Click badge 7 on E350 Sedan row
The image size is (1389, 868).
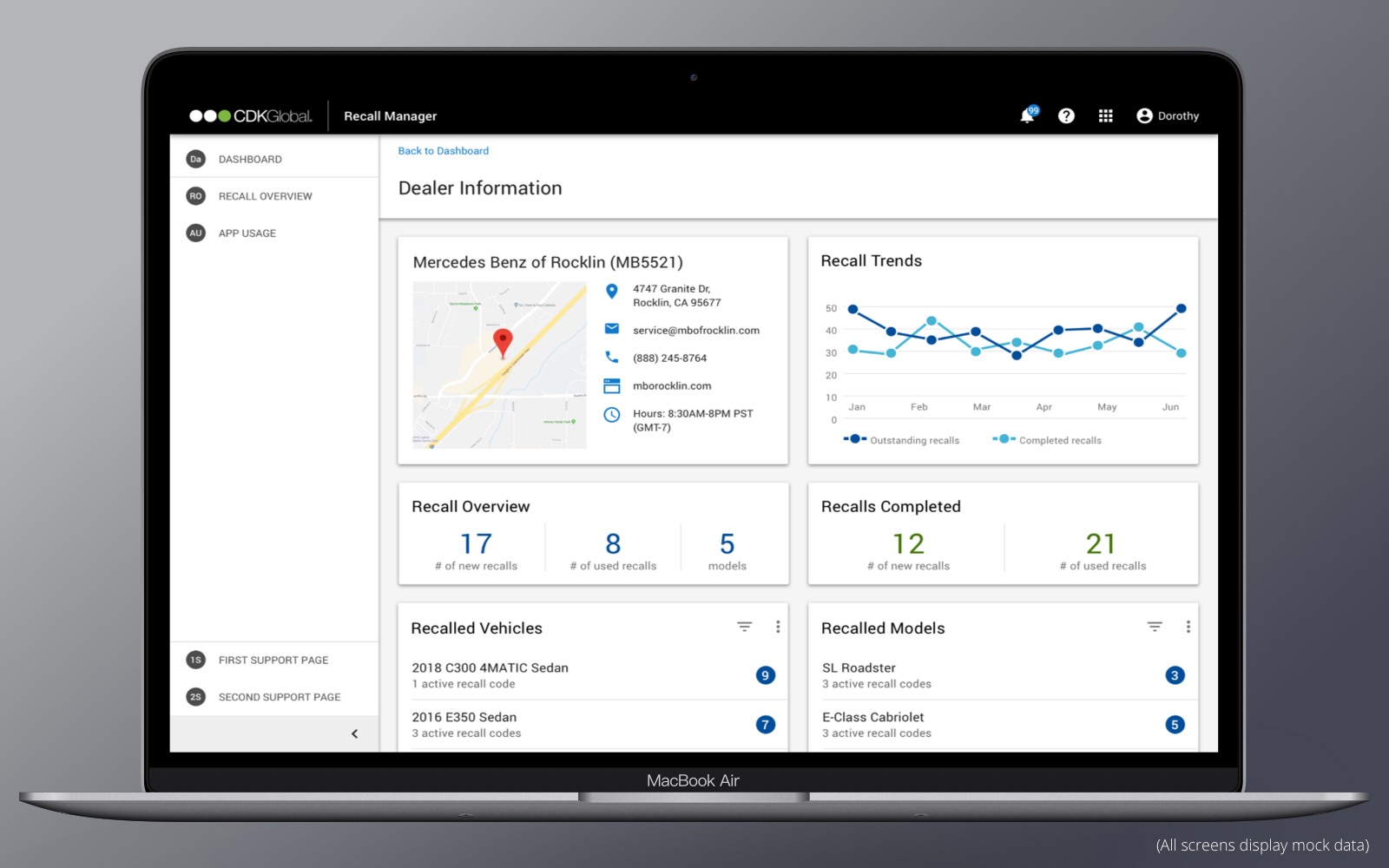pos(765,725)
